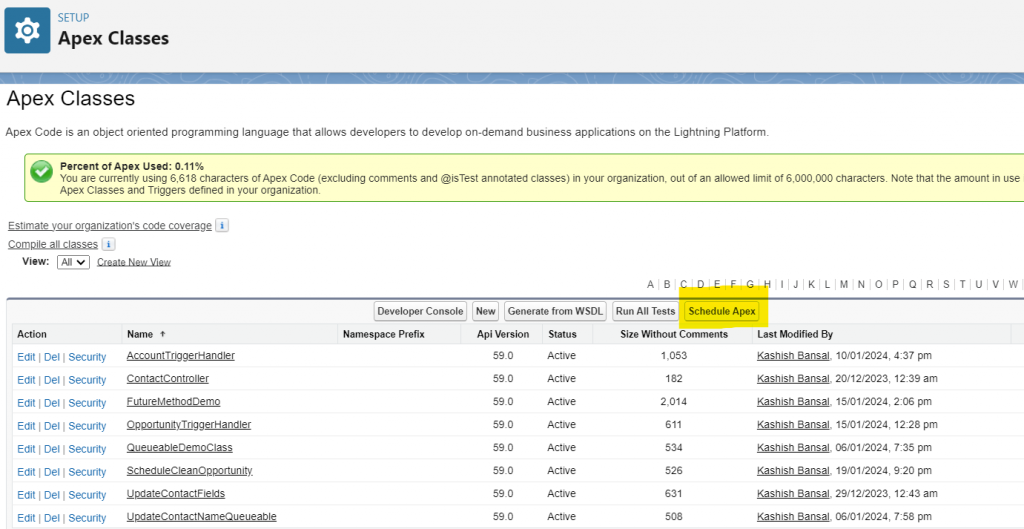Viewport: 1024px width, 529px height.
Task: Filter classes by letter U
Action: pos(978,284)
